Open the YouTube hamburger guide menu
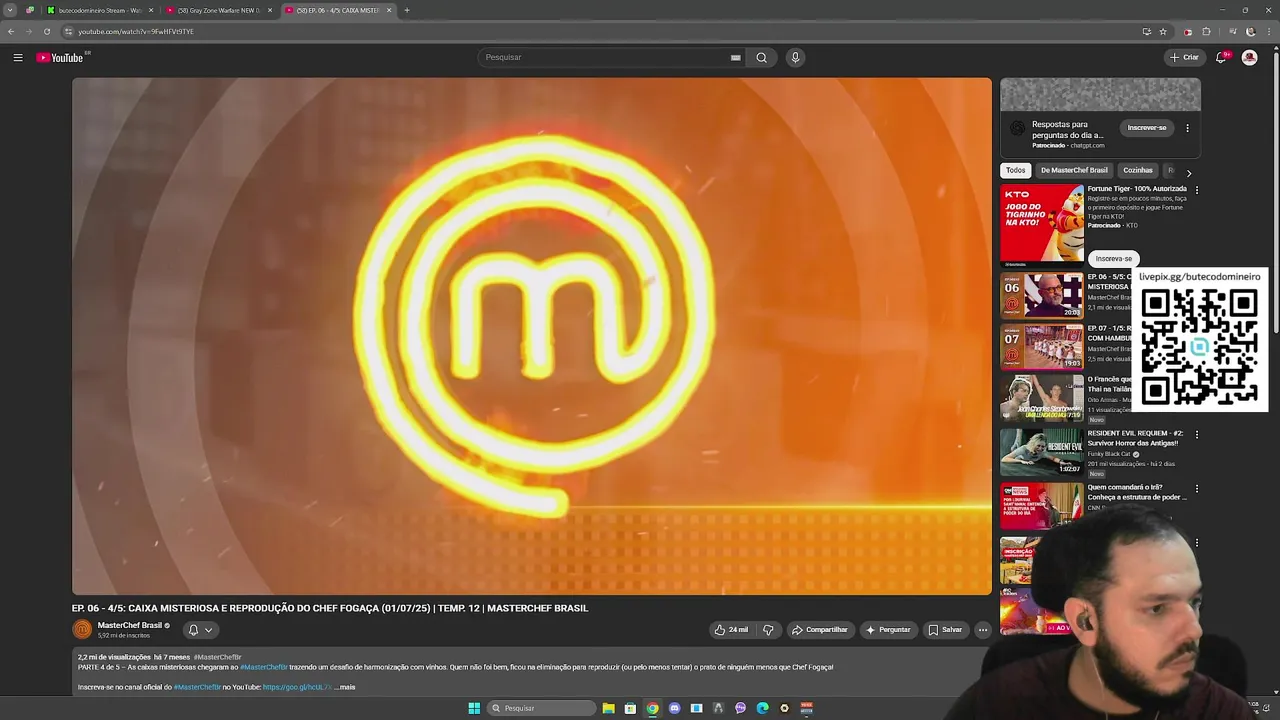This screenshot has width=1280, height=720. pyautogui.click(x=18, y=57)
